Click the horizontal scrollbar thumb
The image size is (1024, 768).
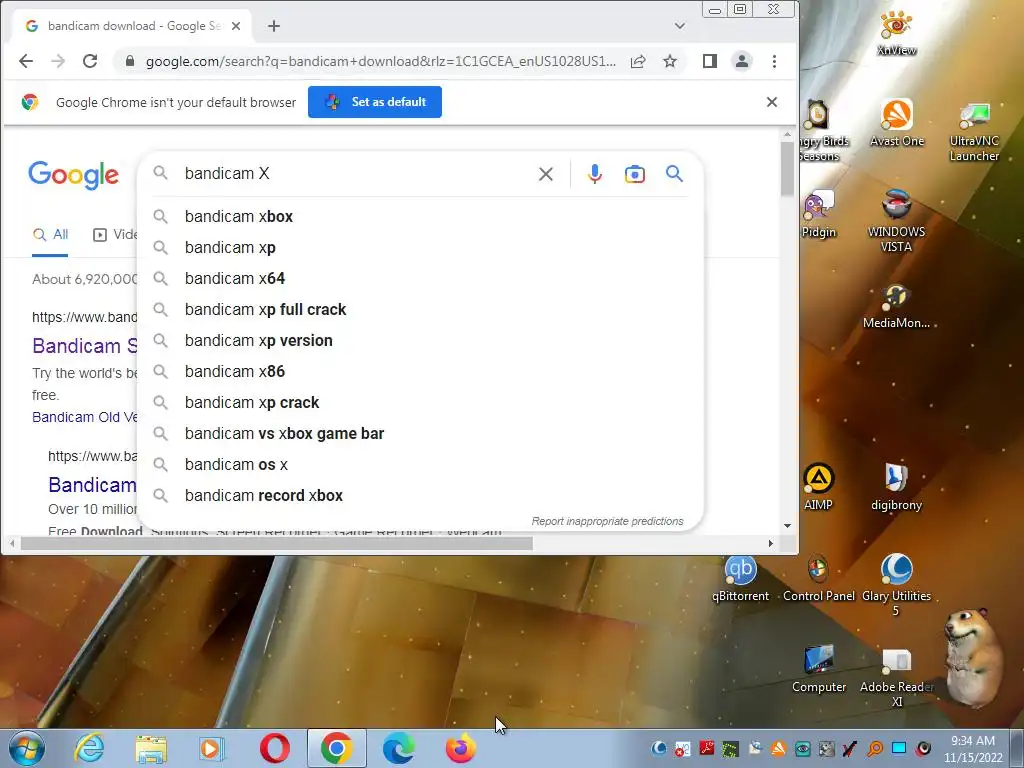click(x=277, y=543)
